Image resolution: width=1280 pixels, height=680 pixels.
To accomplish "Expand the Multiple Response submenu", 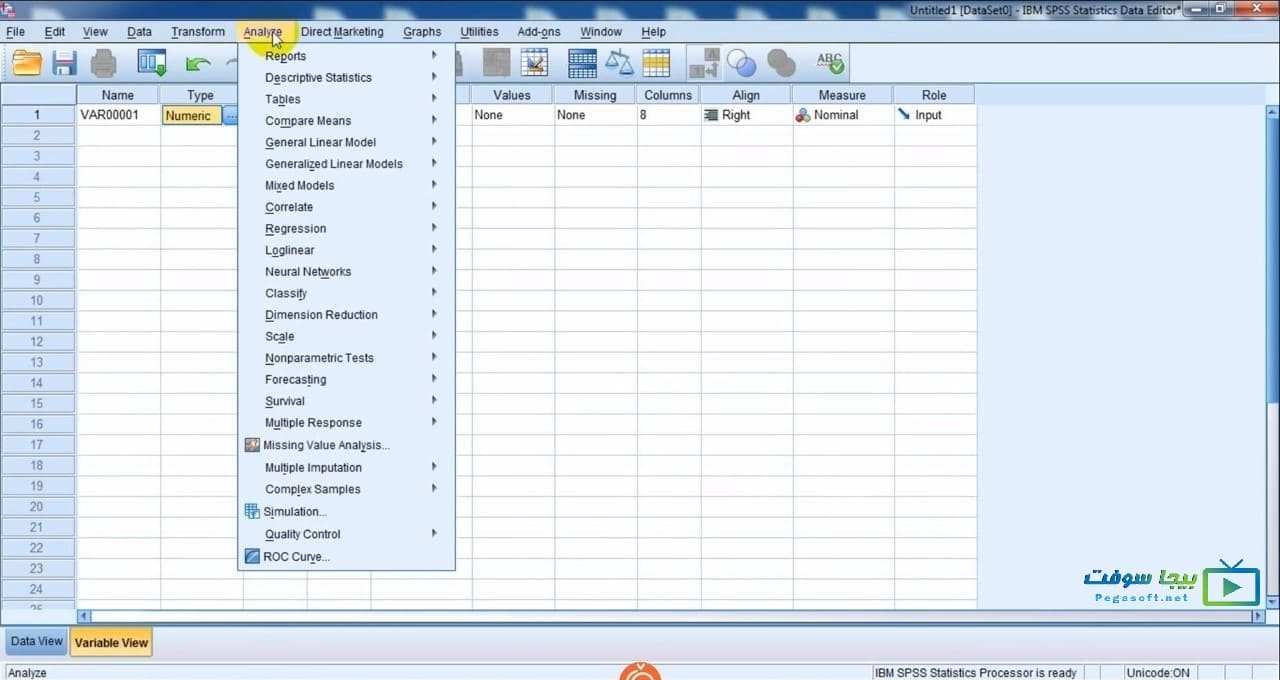I will 346,422.
